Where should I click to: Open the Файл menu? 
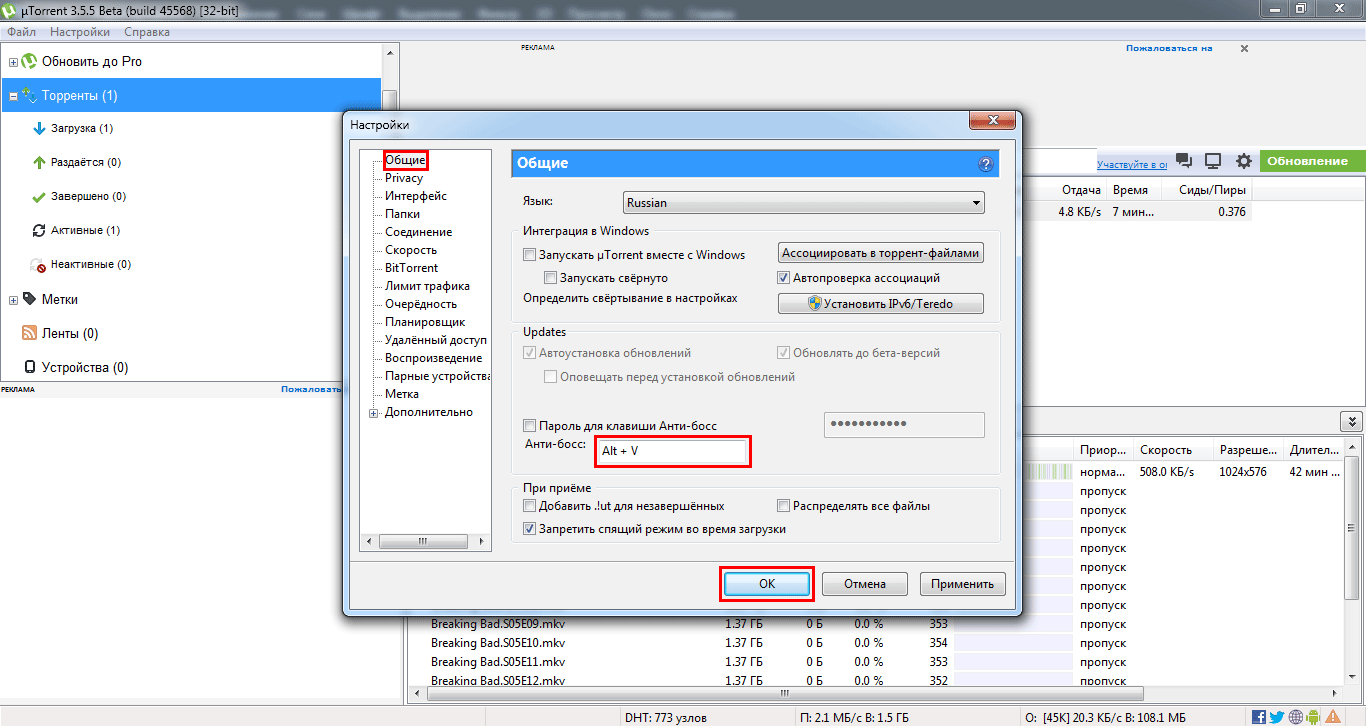[x=21, y=32]
